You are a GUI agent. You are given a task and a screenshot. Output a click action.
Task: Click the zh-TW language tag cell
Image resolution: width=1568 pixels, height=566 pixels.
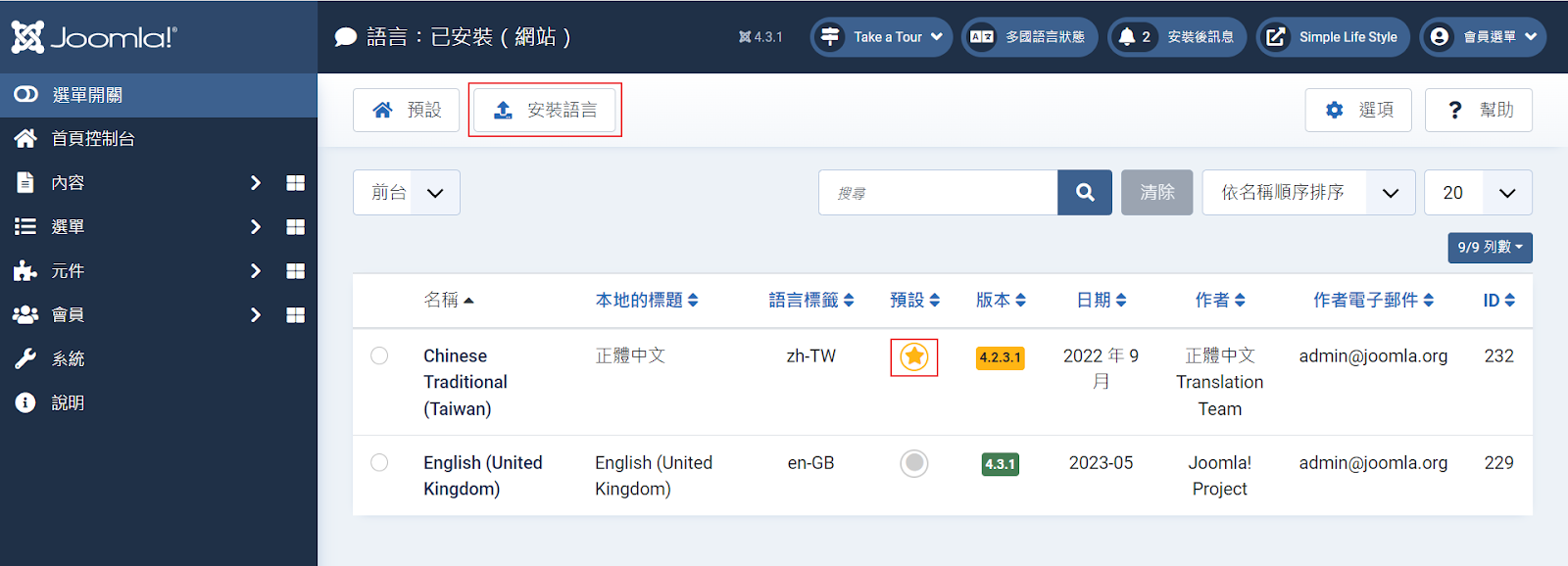tap(811, 355)
